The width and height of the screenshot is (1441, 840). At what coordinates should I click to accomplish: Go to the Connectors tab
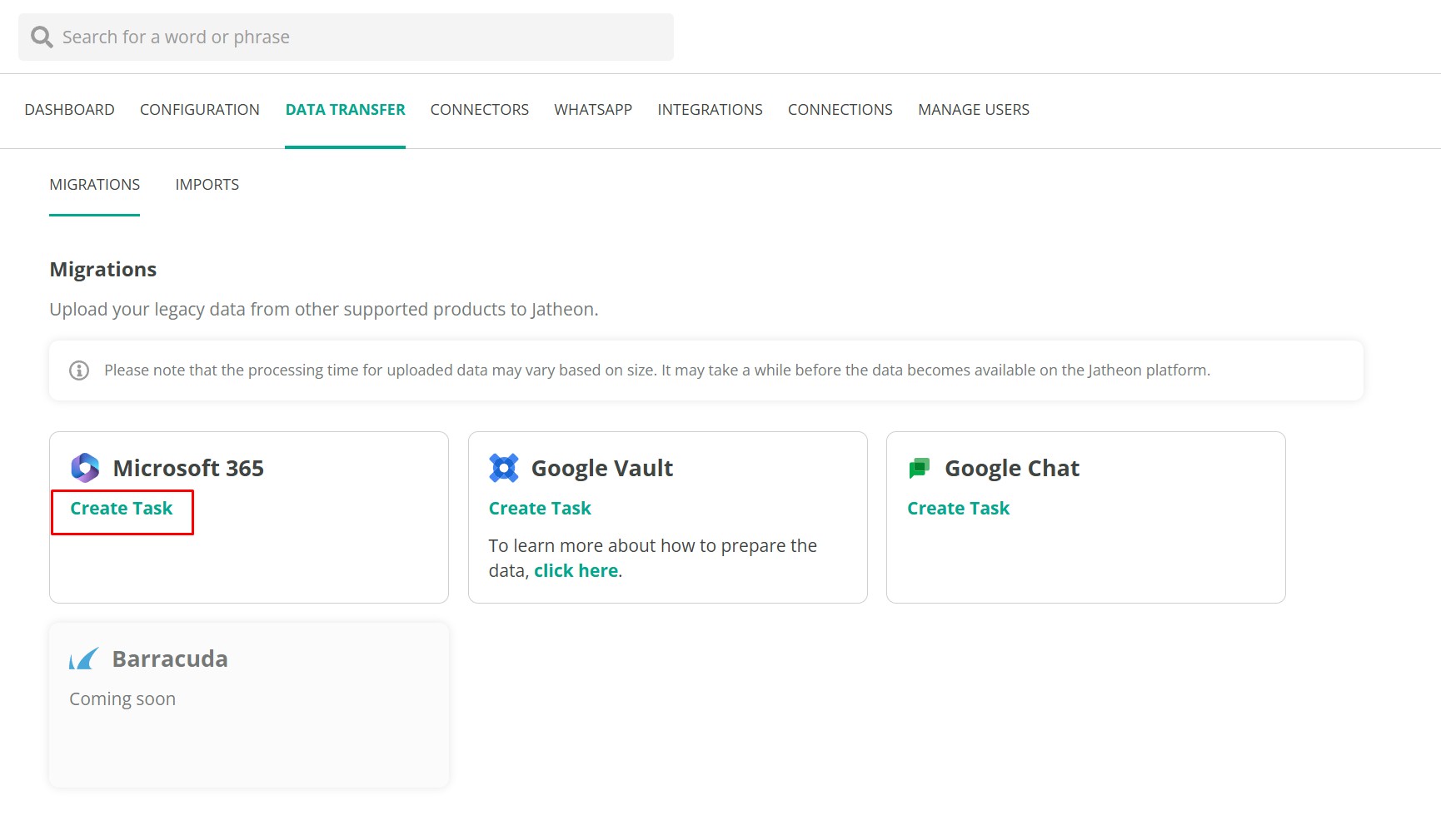pyautogui.click(x=480, y=110)
